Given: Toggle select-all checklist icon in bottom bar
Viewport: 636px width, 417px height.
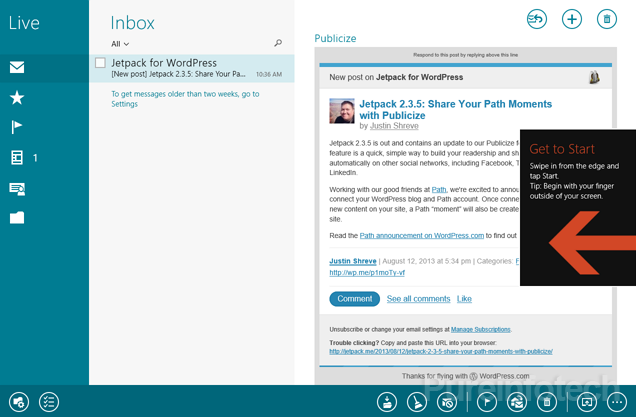Looking at the screenshot, I should point(49,401).
